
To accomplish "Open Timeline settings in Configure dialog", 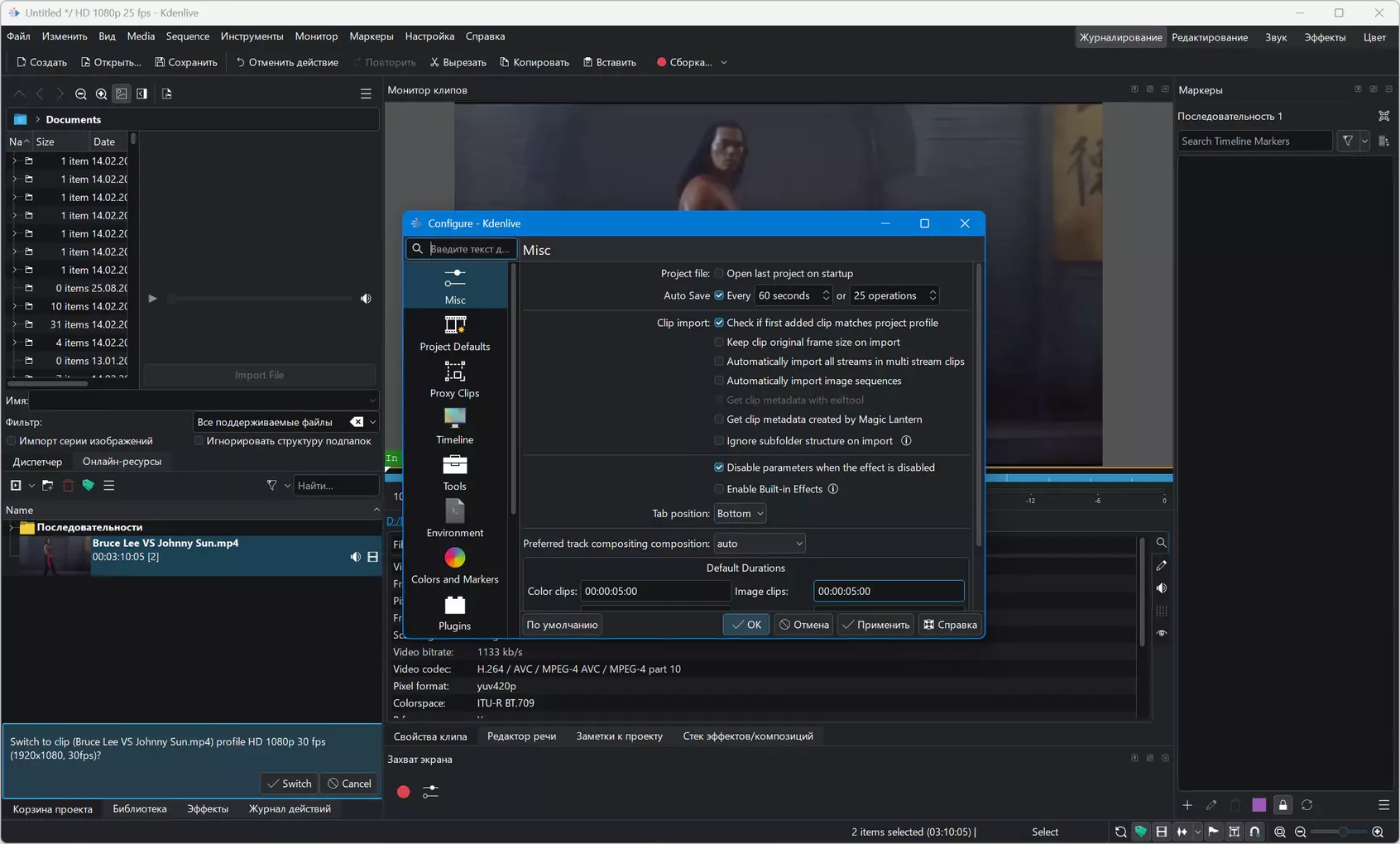I will [x=455, y=425].
